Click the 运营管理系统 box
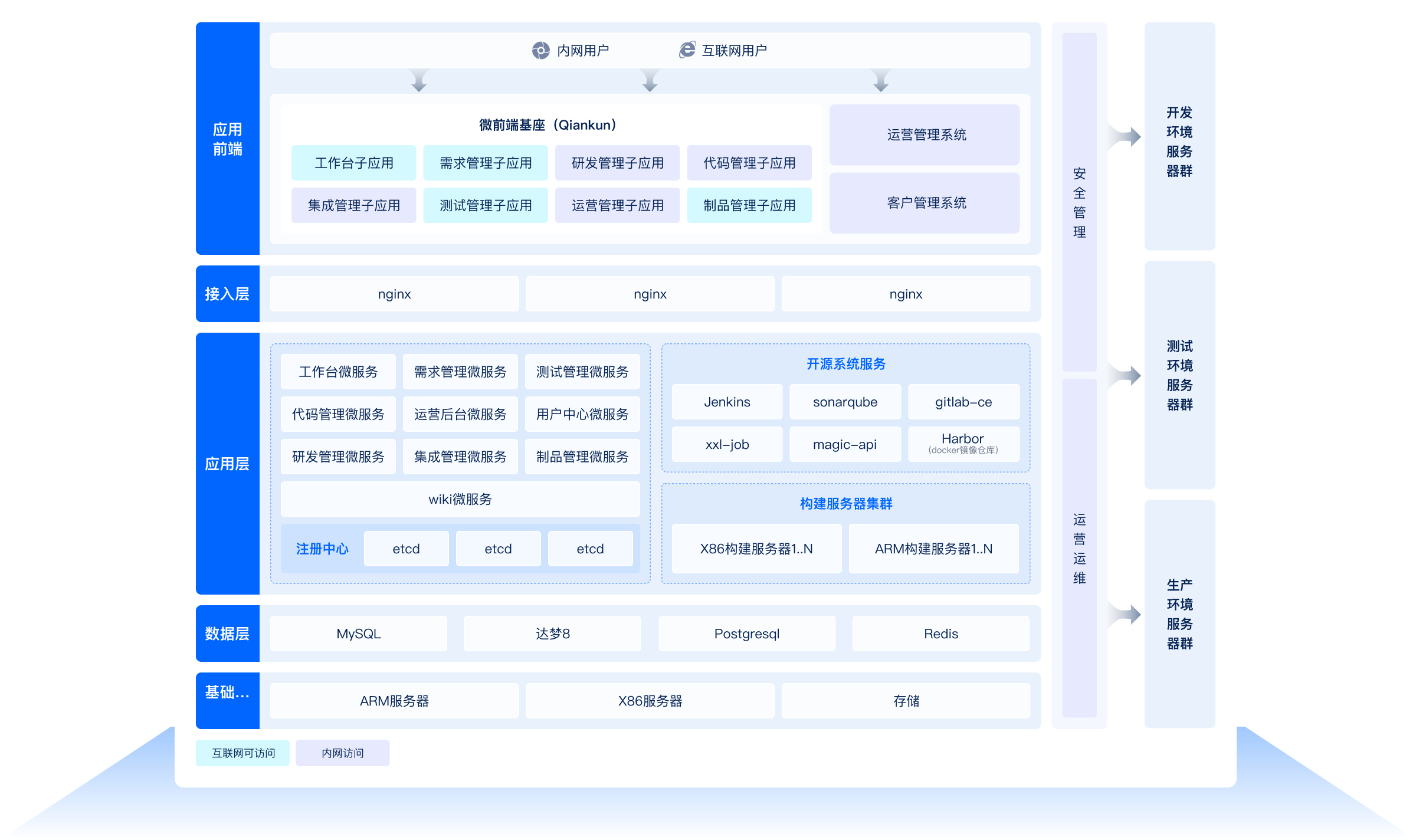Image resolution: width=1416 pixels, height=840 pixels. click(925, 135)
